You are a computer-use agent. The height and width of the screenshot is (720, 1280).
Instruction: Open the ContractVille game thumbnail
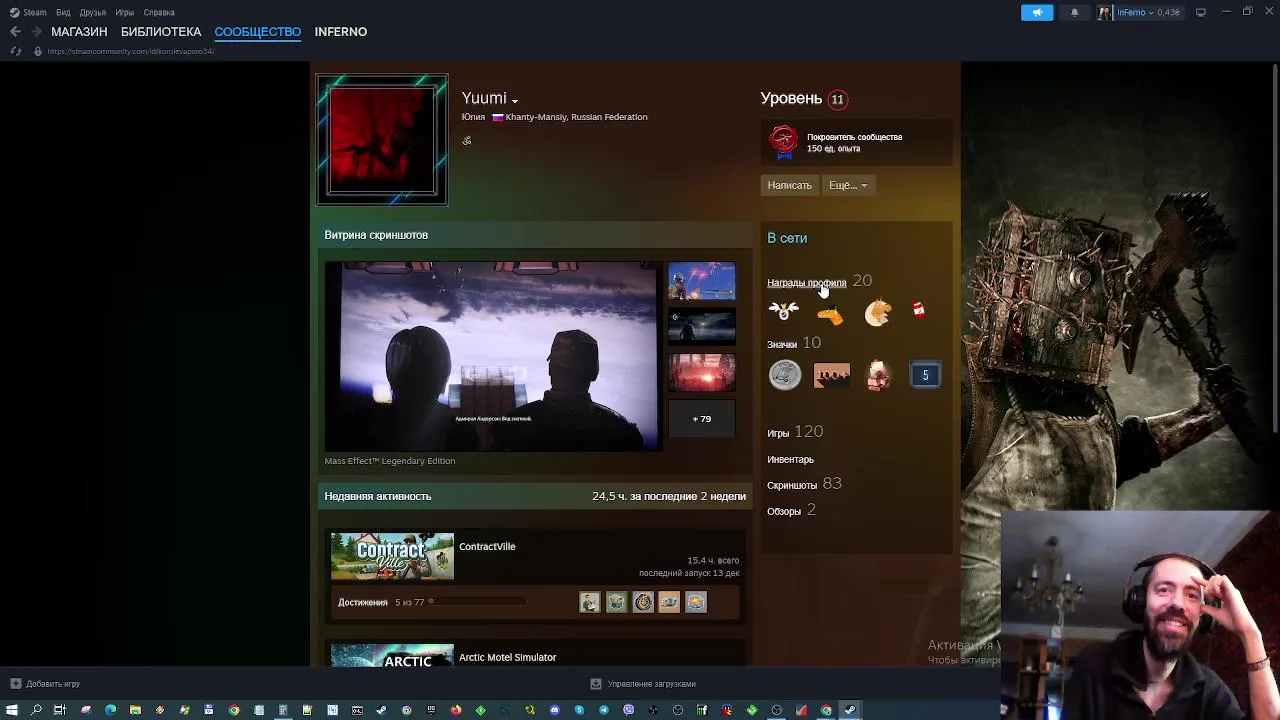tap(392, 556)
